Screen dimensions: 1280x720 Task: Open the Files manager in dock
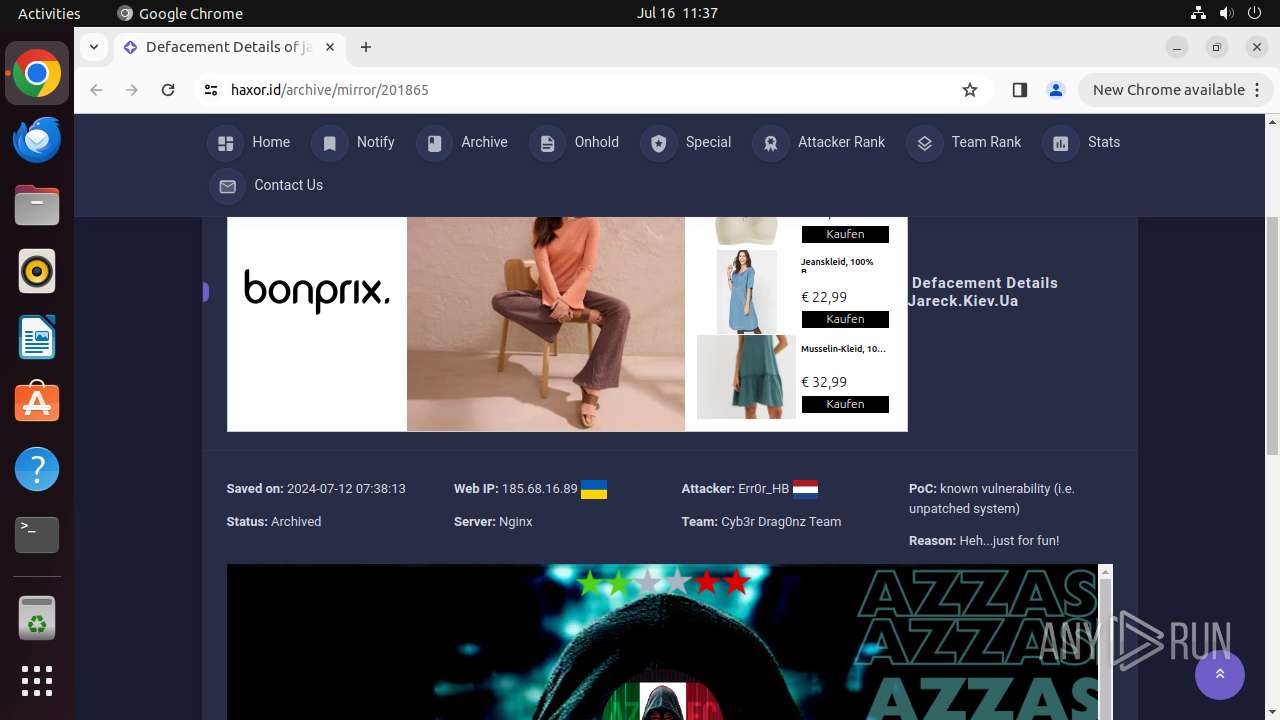37,206
